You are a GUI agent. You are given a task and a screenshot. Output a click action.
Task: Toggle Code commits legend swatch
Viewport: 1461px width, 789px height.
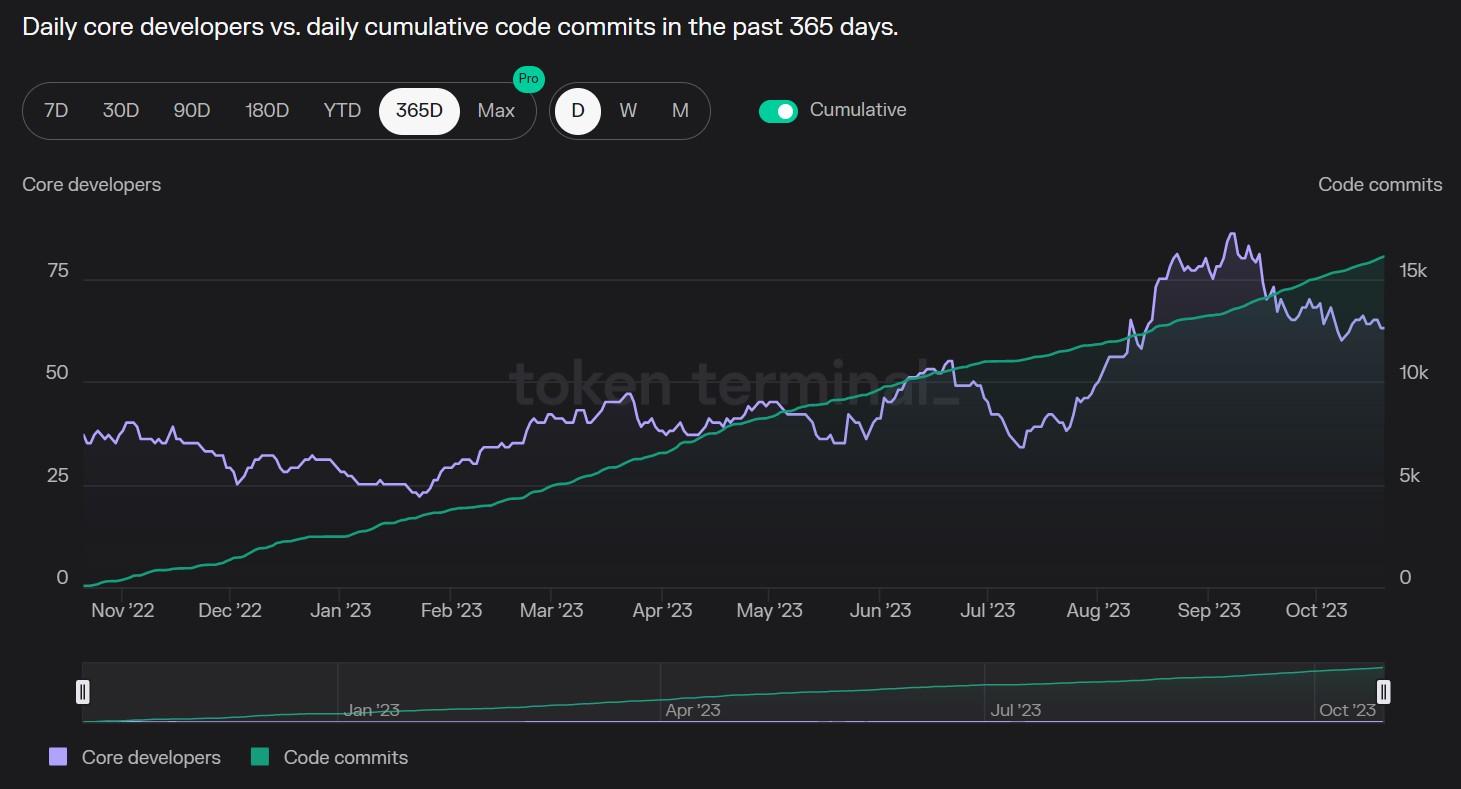260,757
